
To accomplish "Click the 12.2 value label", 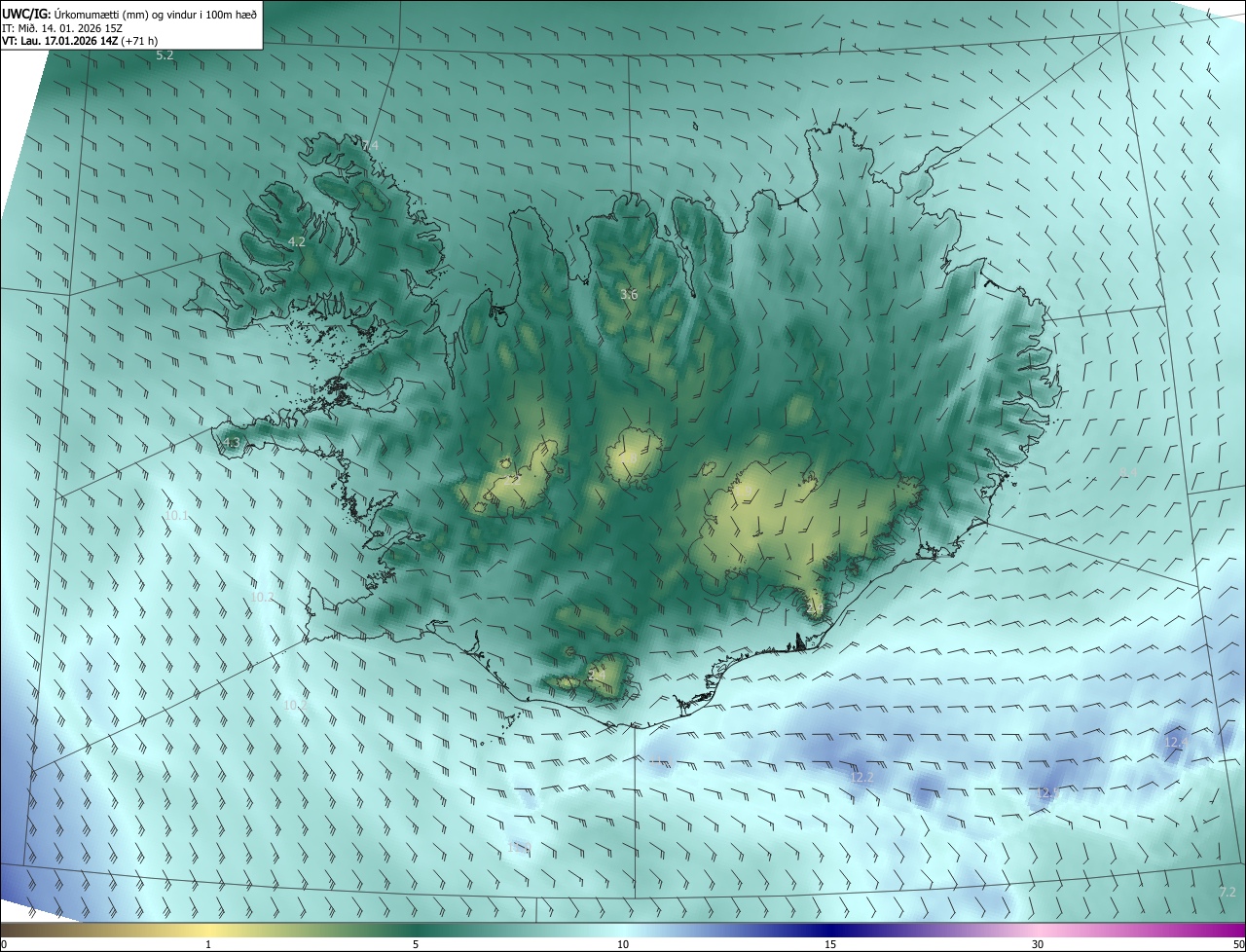I will 861,777.
